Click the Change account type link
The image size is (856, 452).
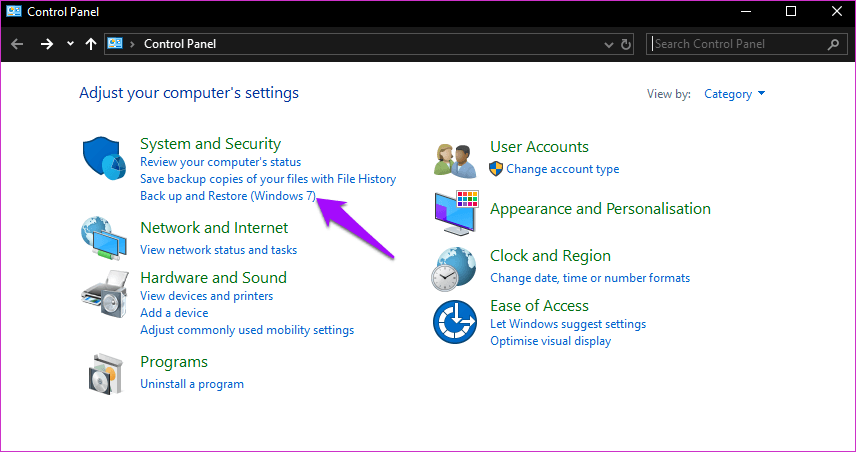pyautogui.click(x=562, y=169)
